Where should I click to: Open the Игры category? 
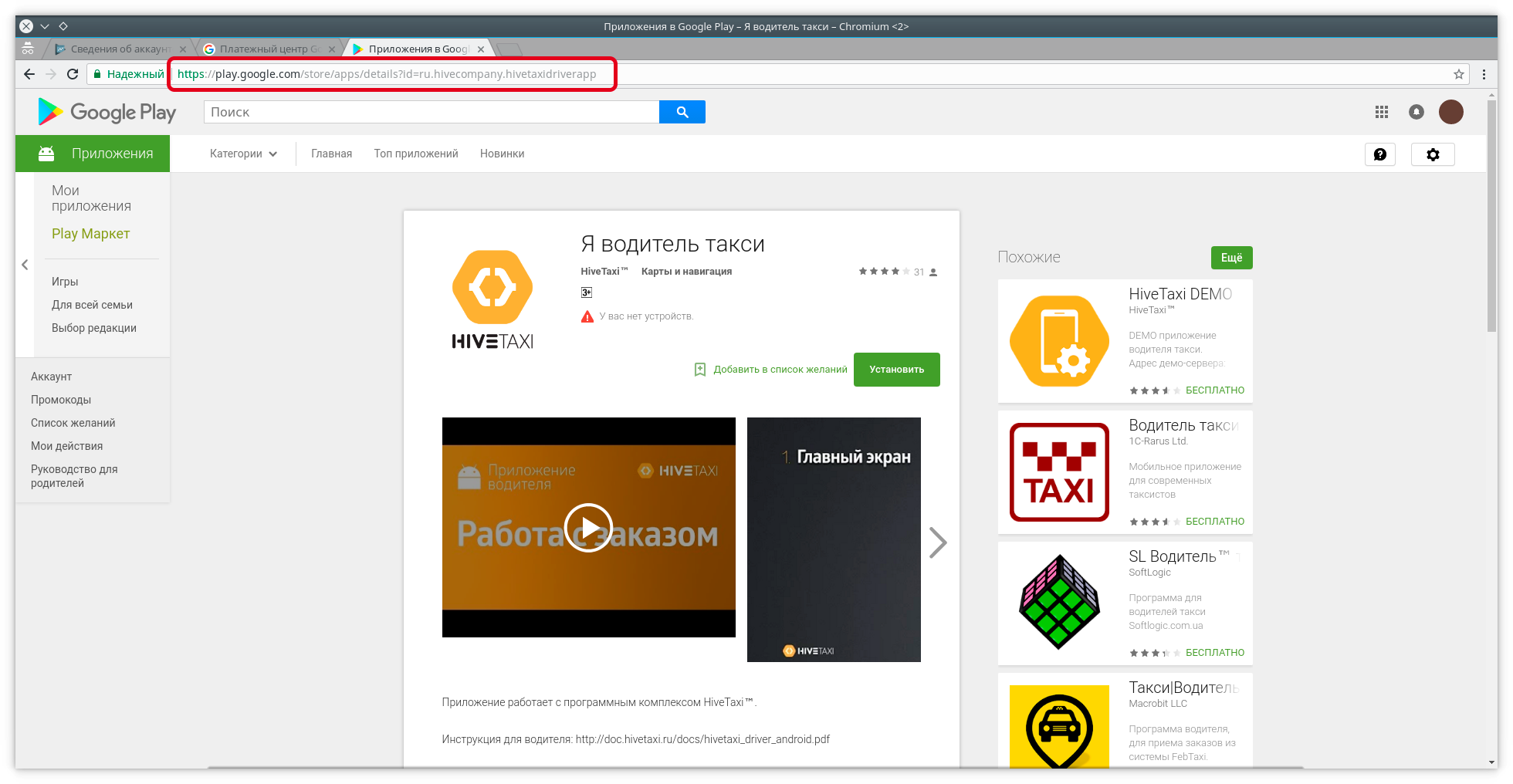pos(65,282)
